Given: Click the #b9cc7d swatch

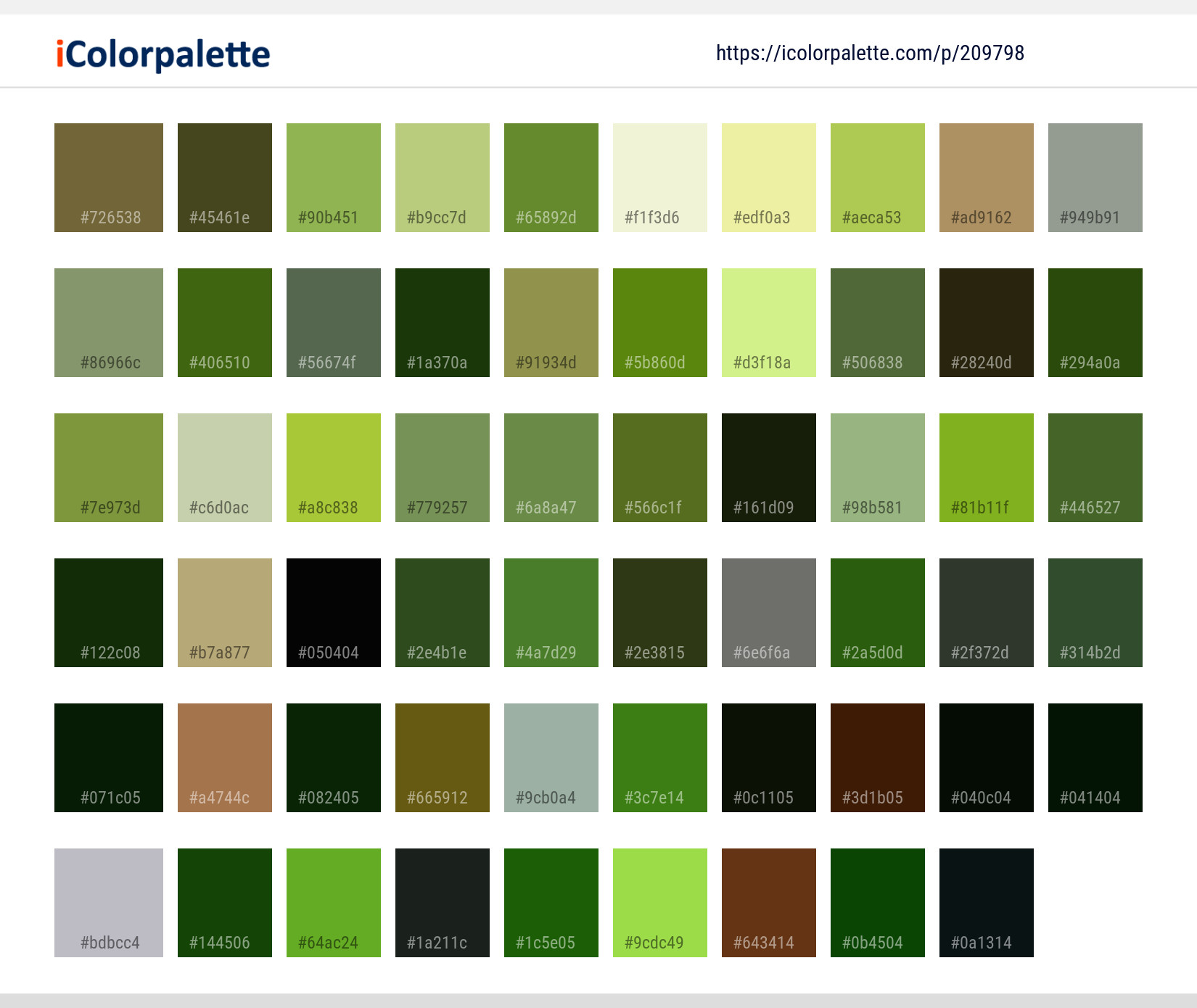Looking at the screenshot, I should (443, 178).
